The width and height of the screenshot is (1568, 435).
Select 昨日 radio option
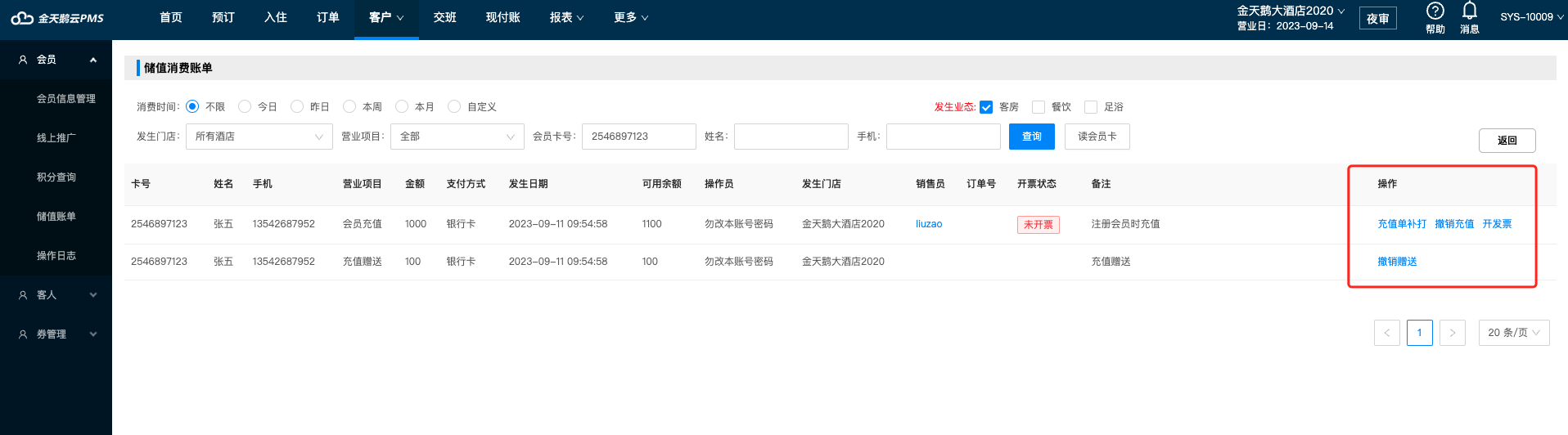[x=297, y=106]
